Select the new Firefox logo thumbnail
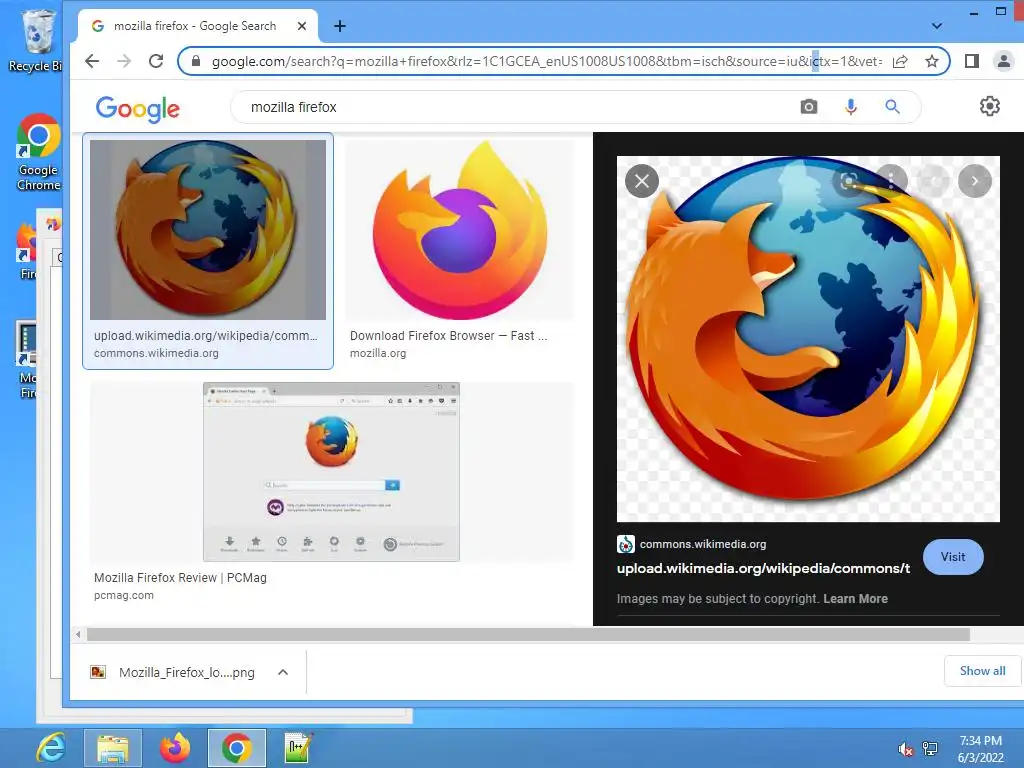This screenshot has height=768, width=1024. click(x=459, y=230)
